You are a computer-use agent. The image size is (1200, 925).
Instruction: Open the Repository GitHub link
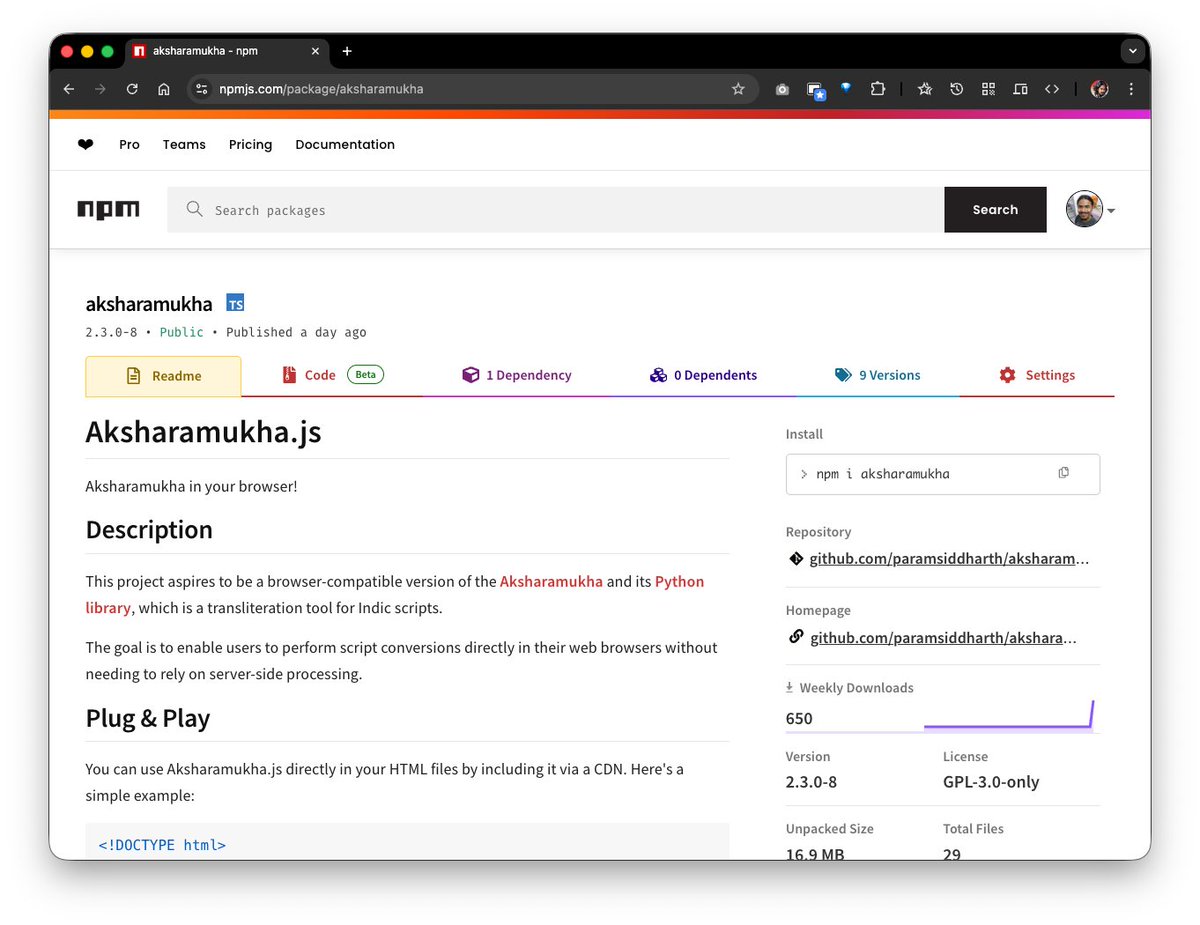coord(949,558)
